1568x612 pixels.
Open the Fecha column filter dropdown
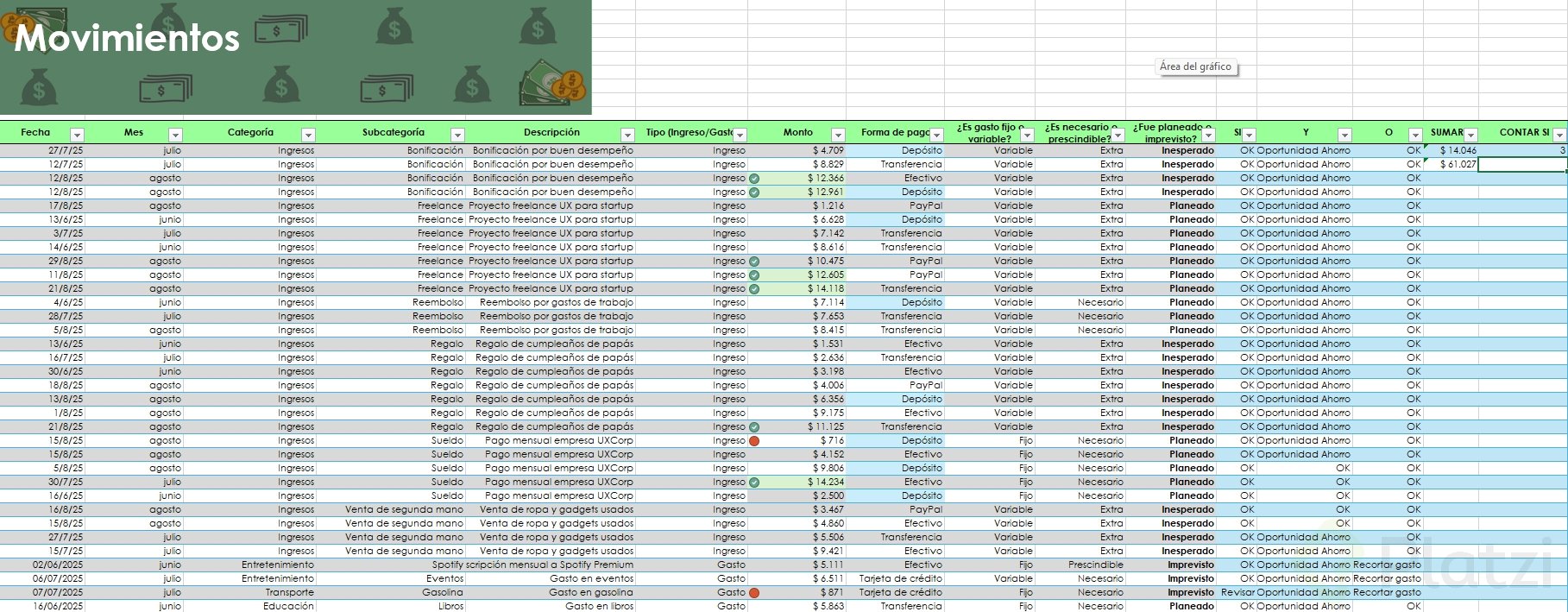(x=77, y=135)
